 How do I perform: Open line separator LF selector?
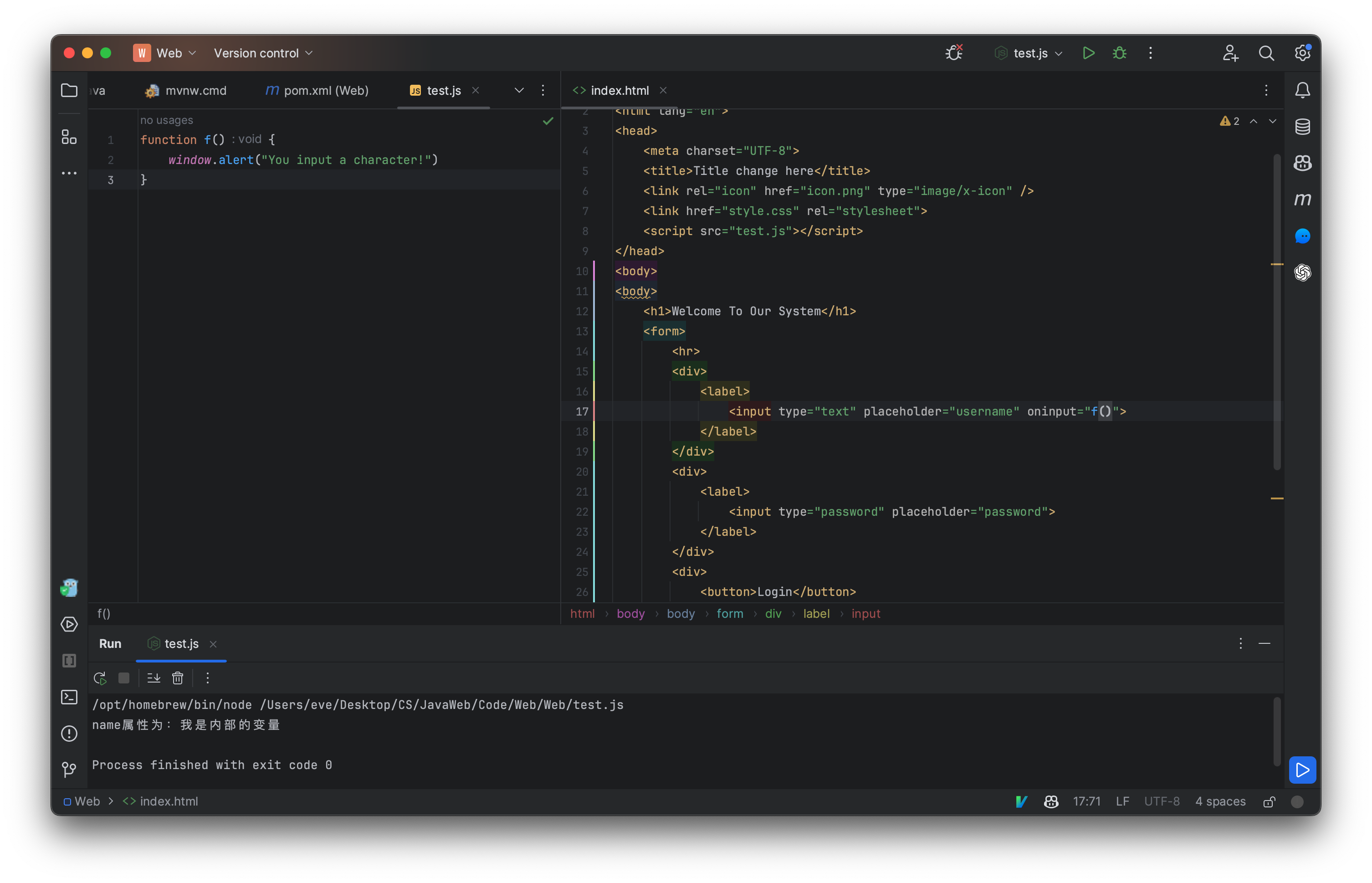pos(1122,801)
